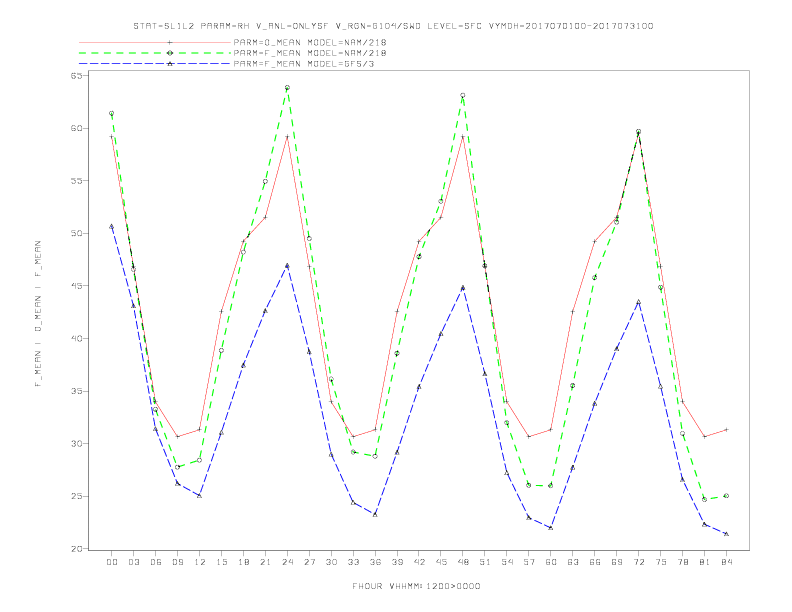Viewport: 792px width, 612px height.
Task: Click blue triangle data point at hour 36
Action: pyautogui.click(x=375, y=515)
